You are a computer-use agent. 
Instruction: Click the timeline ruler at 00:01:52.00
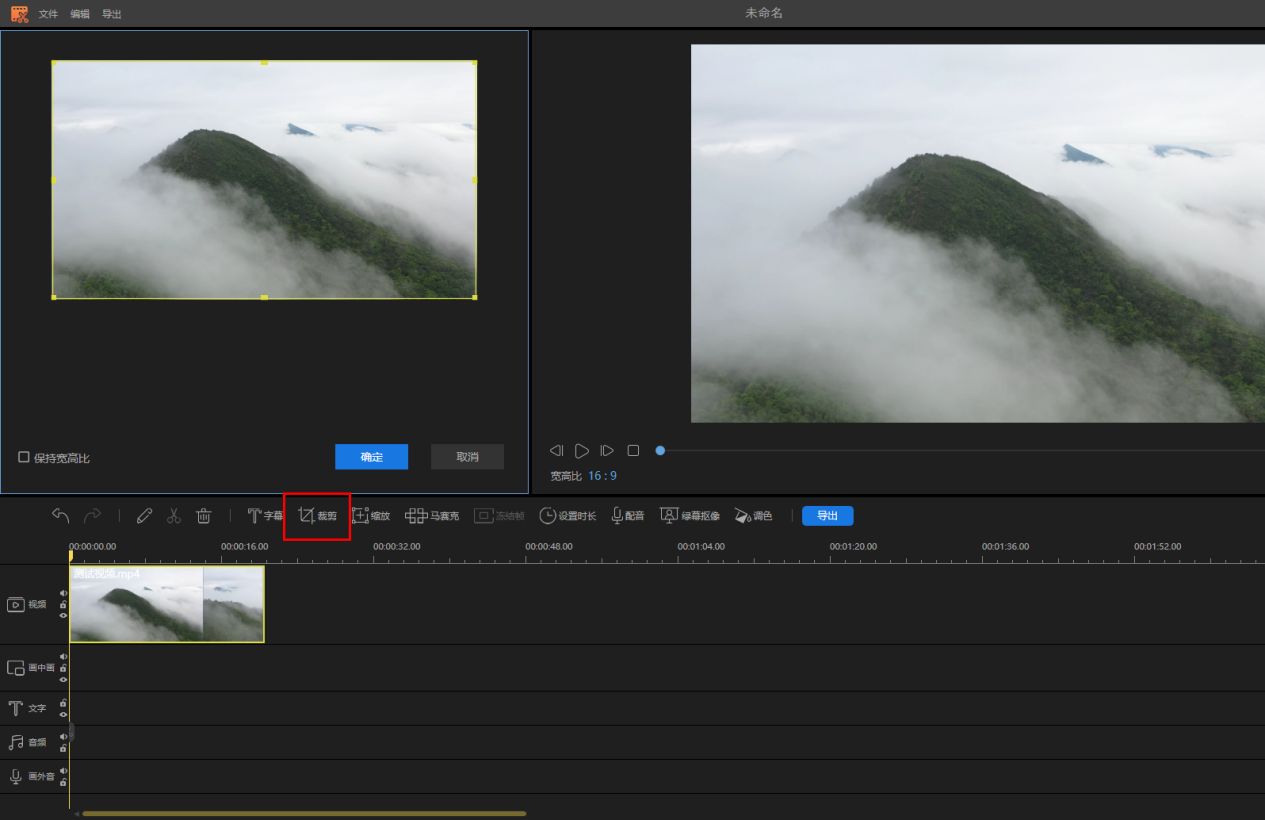tap(1157, 547)
